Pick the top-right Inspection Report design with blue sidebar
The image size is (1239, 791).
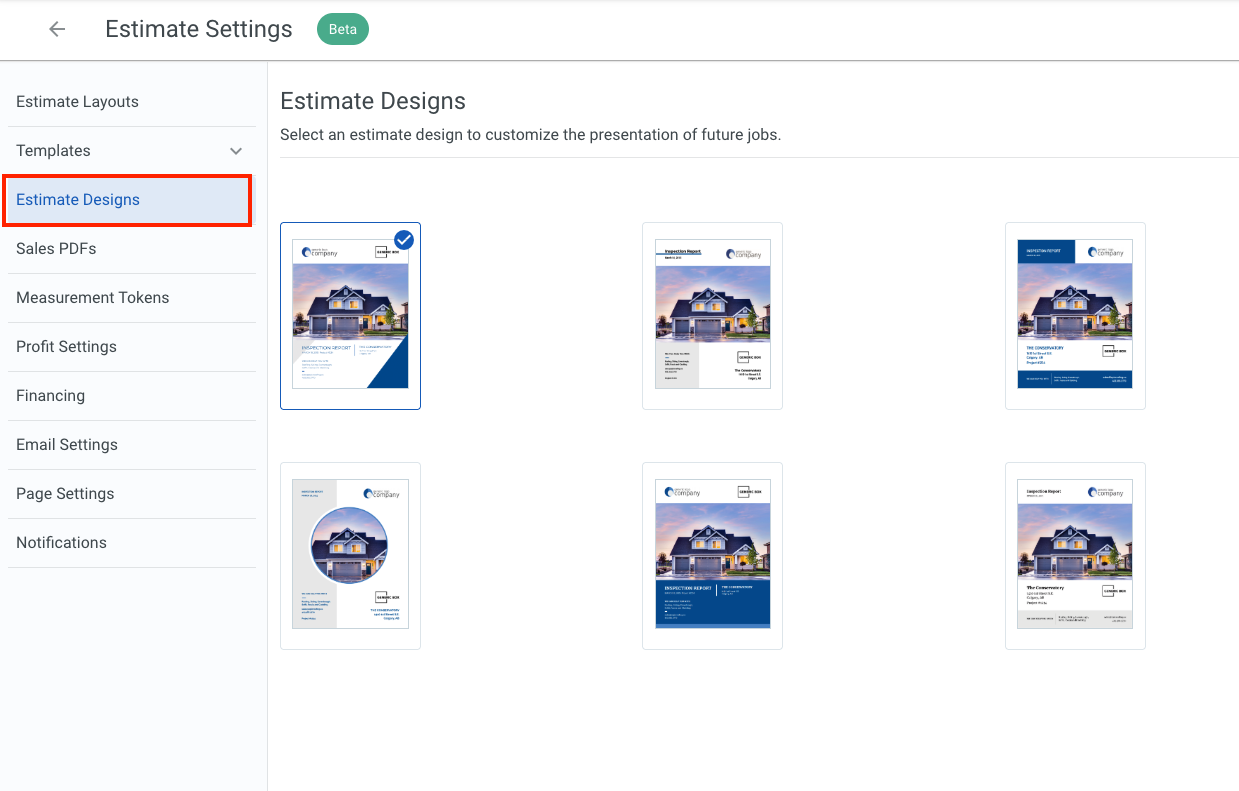pyautogui.click(x=1074, y=315)
